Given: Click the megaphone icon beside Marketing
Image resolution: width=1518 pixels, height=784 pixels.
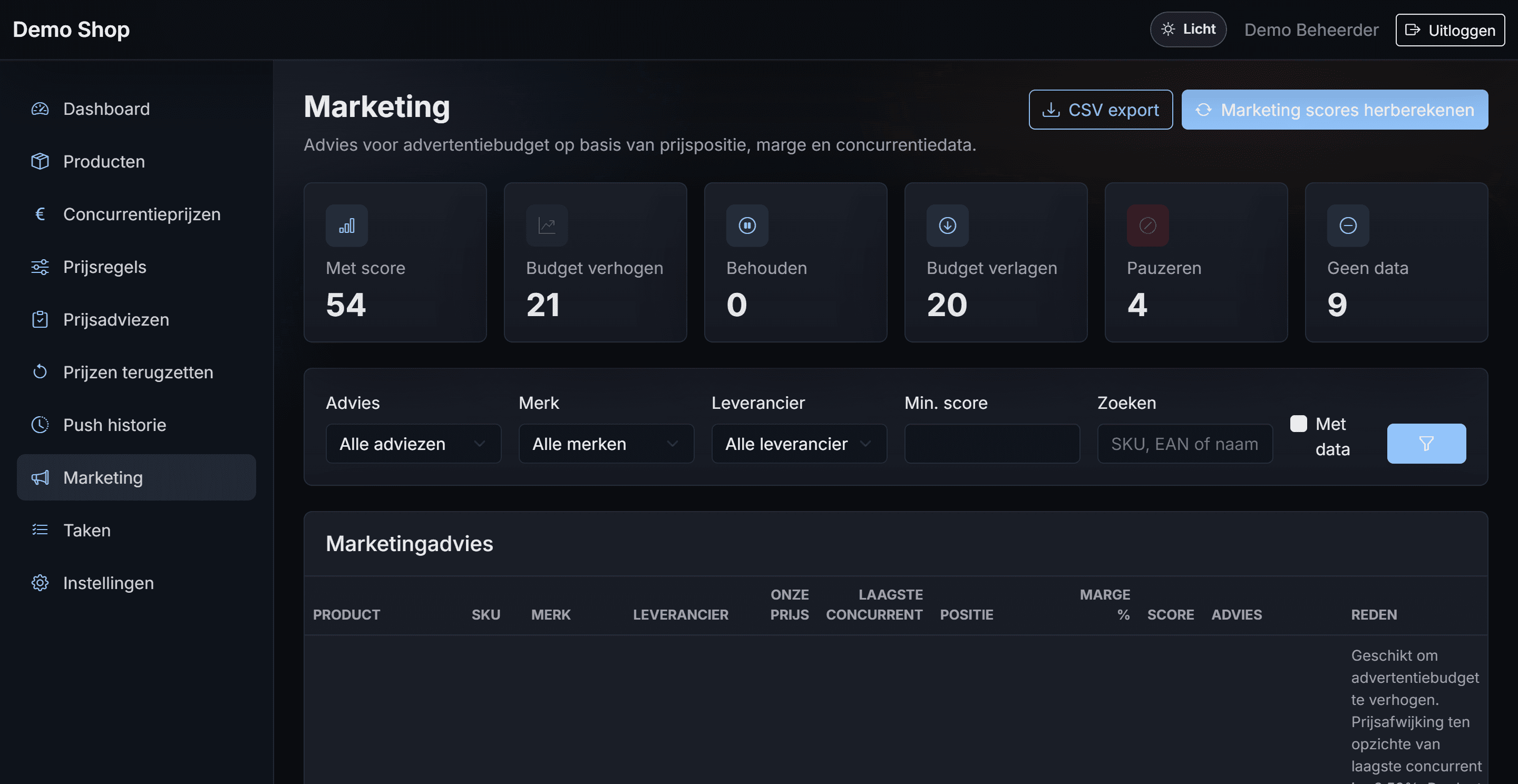Looking at the screenshot, I should [x=40, y=478].
